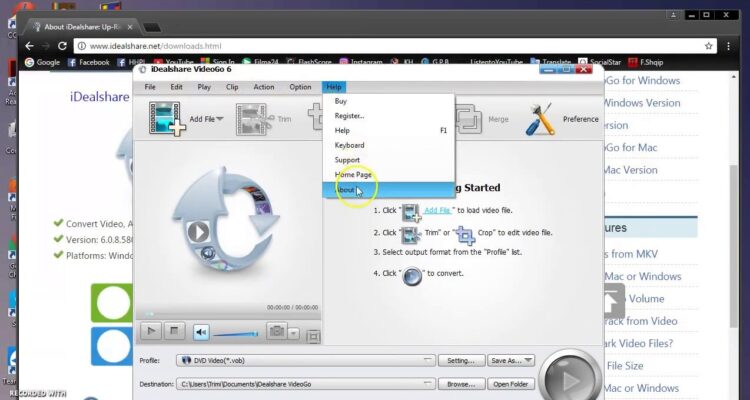Go back in the Chrome browser
This screenshot has height=400, width=750.
click(30, 46)
